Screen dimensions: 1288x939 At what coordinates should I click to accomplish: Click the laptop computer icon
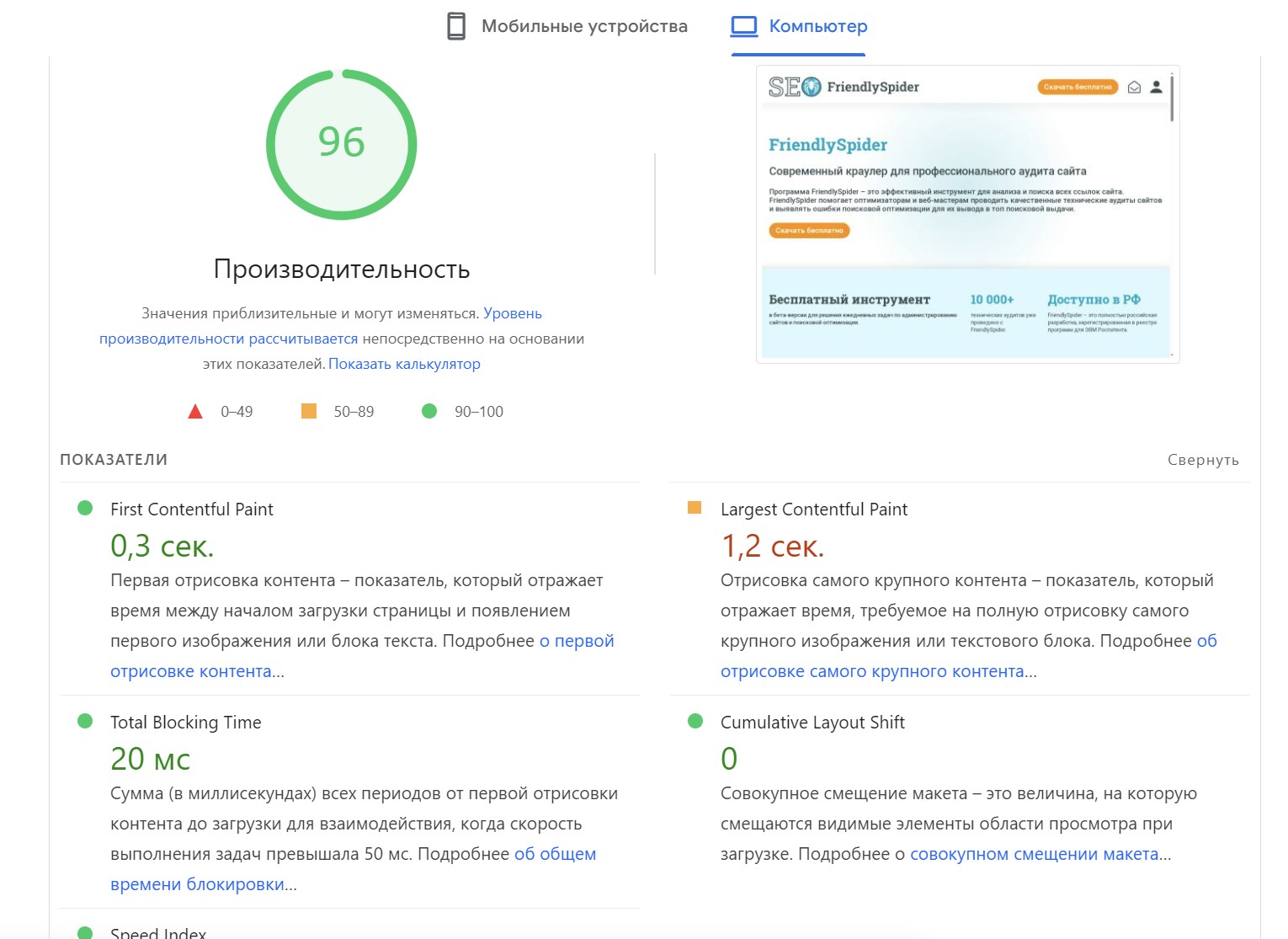744,26
